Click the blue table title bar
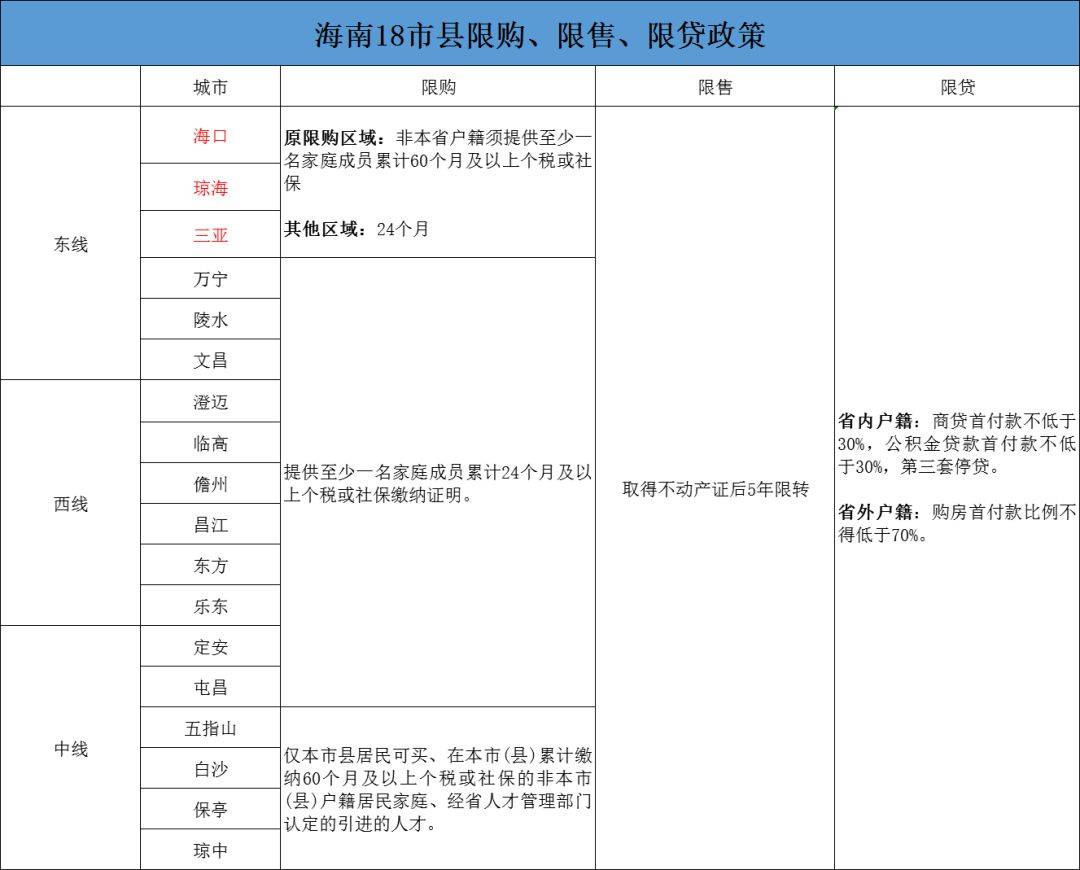This screenshot has width=1080, height=870. pyautogui.click(x=540, y=33)
